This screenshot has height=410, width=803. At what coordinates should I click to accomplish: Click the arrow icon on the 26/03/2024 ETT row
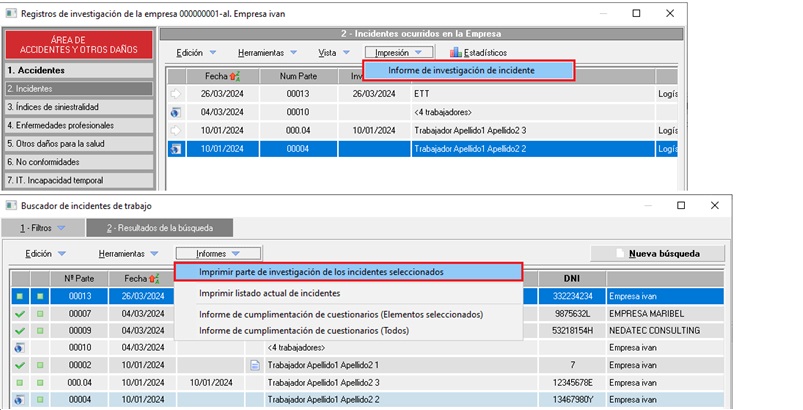(x=176, y=94)
